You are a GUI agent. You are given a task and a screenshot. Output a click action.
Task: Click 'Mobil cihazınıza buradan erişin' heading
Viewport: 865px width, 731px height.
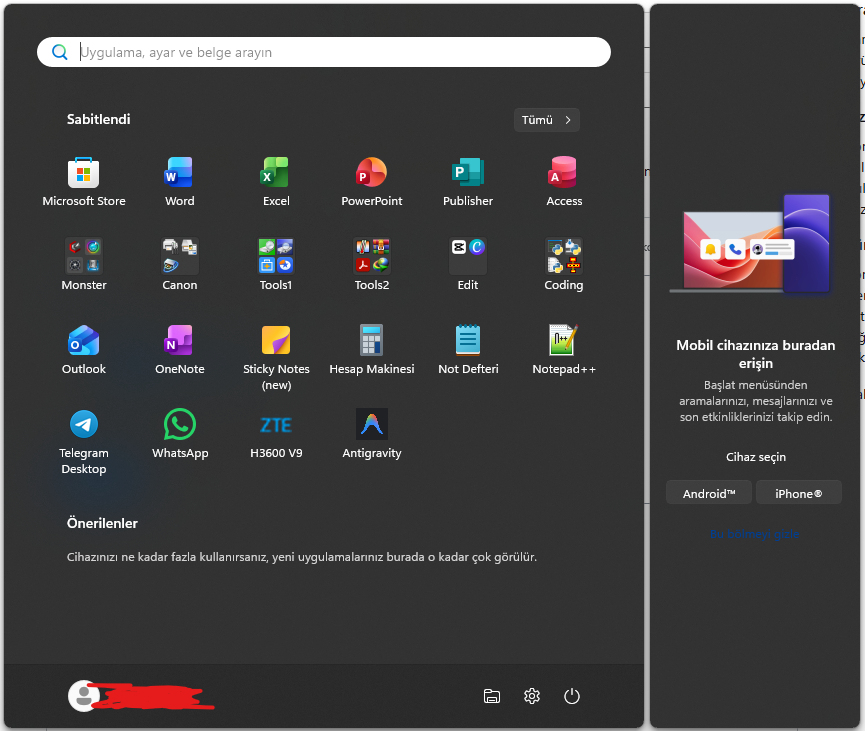(756, 354)
